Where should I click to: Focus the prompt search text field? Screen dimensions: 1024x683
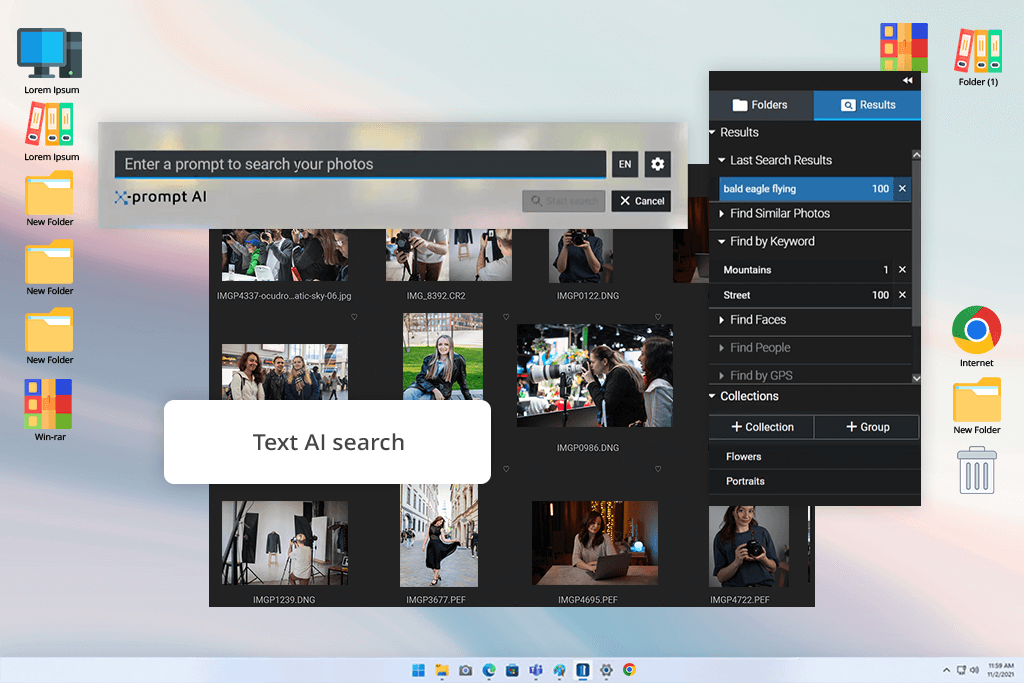[360, 164]
